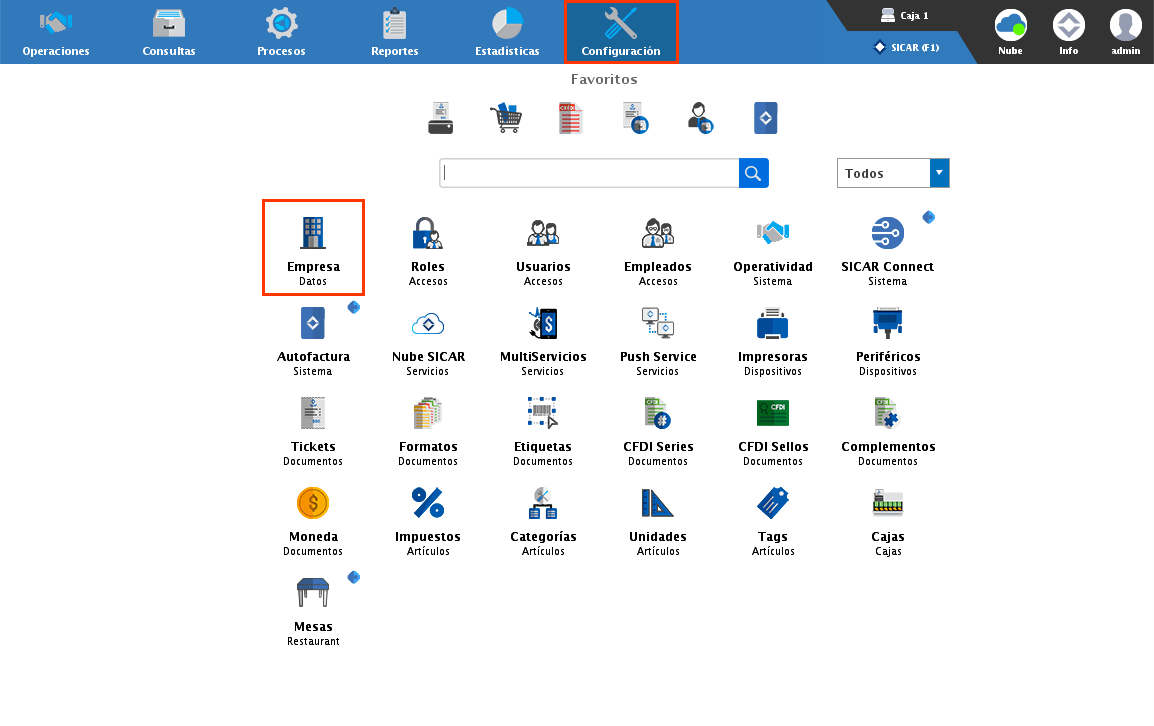Click the shopping cart favorite icon
Viewport: 1154px width, 726px height.
click(x=505, y=118)
